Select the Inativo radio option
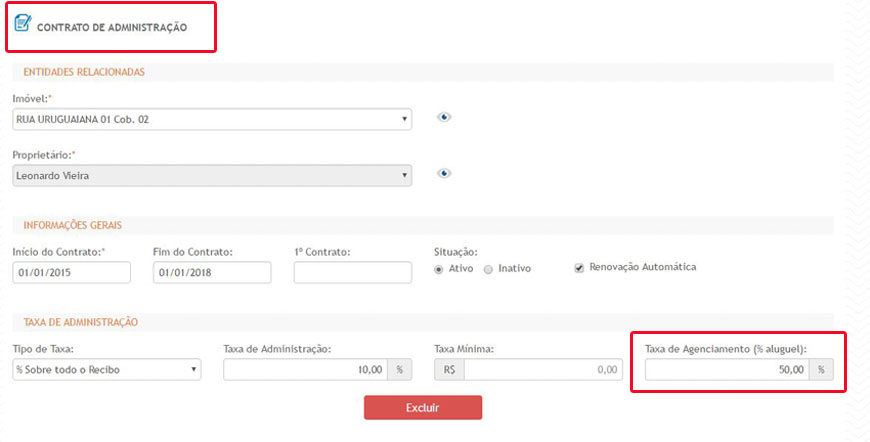The image size is (870, 442). click(x=488, y=269)
